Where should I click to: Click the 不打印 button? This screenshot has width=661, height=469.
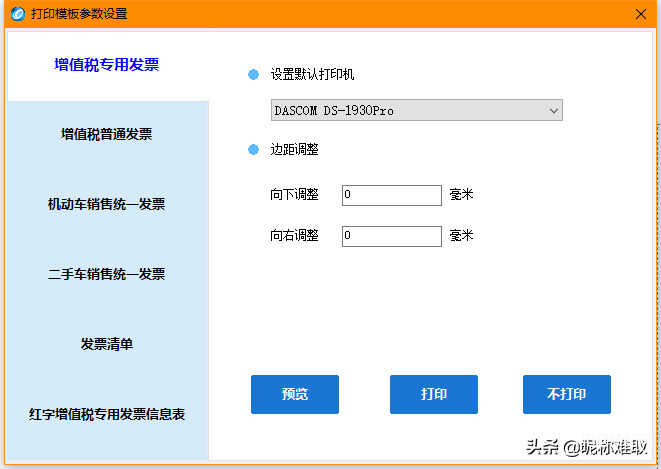click(x=567, y=394)
